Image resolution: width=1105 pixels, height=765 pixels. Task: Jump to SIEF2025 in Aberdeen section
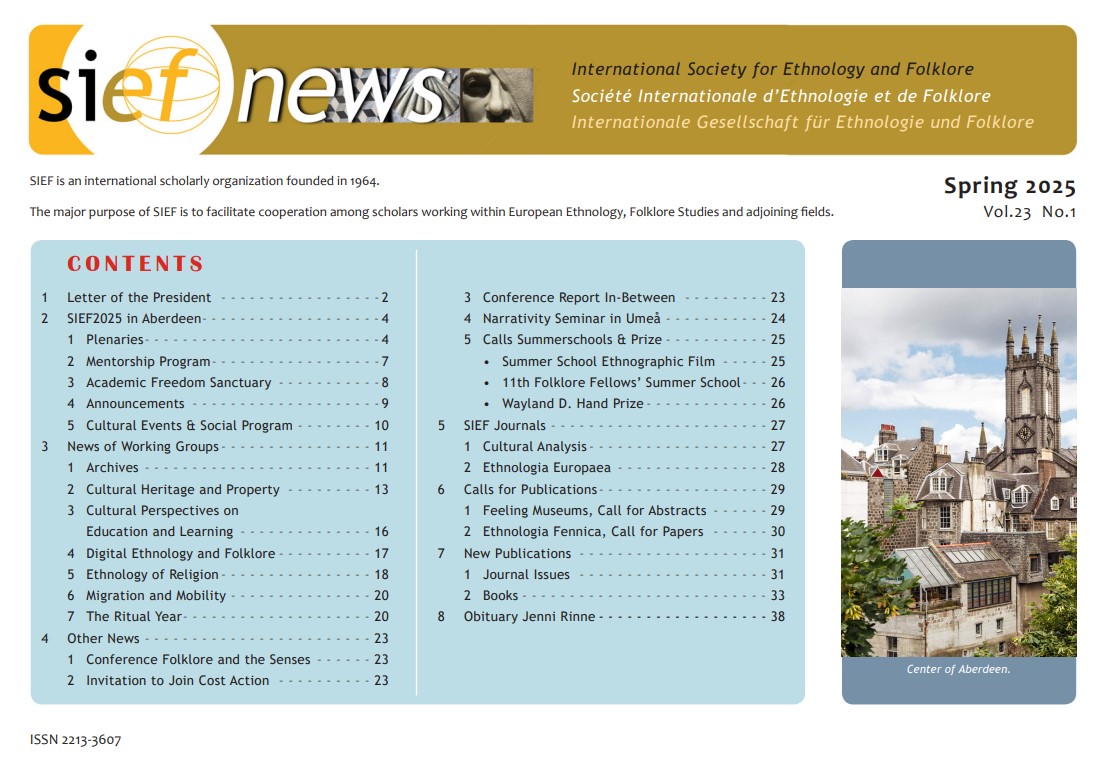pos(134,319)
